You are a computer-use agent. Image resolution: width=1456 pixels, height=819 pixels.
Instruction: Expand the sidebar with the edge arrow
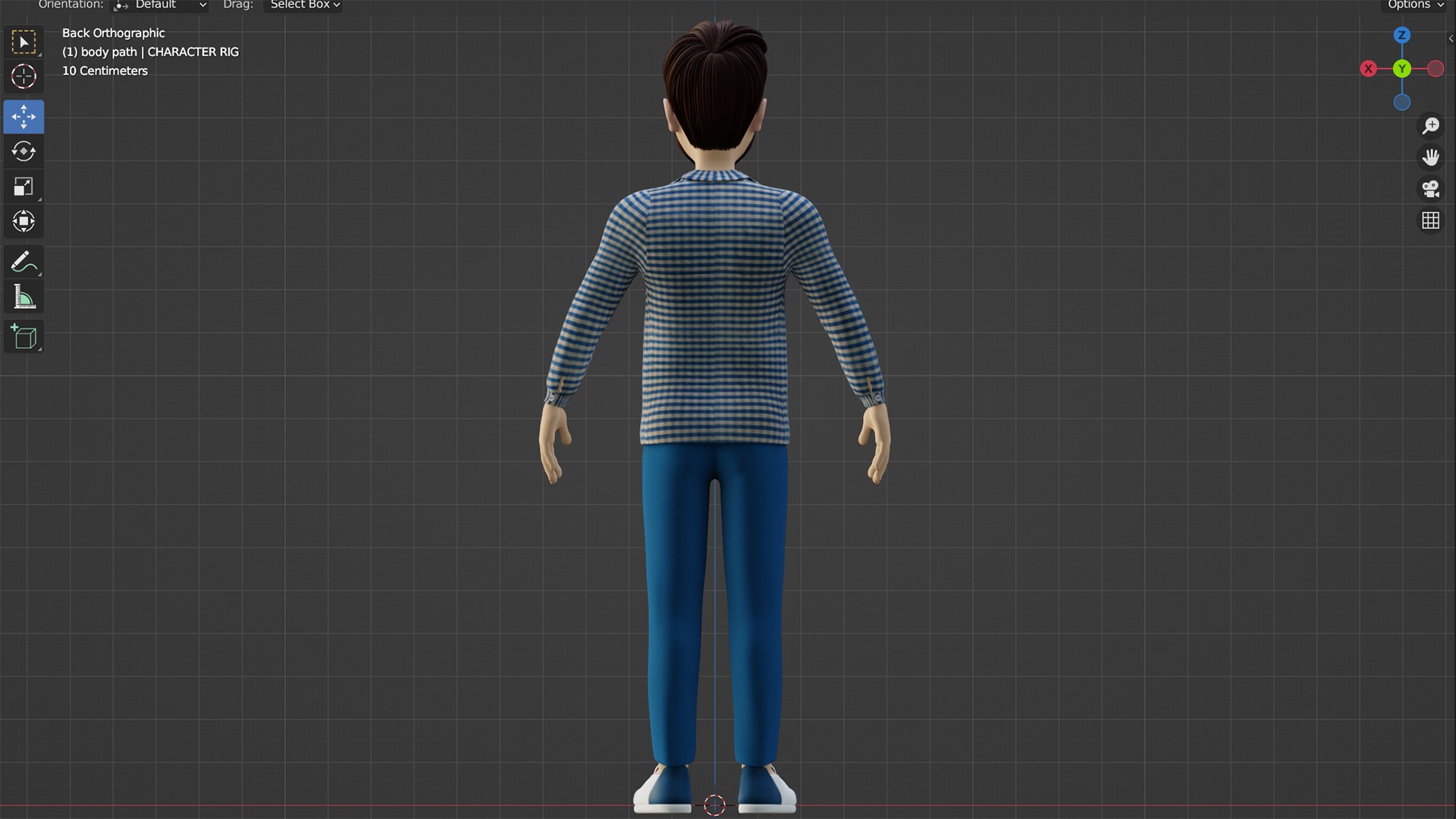click(1451, 39)
